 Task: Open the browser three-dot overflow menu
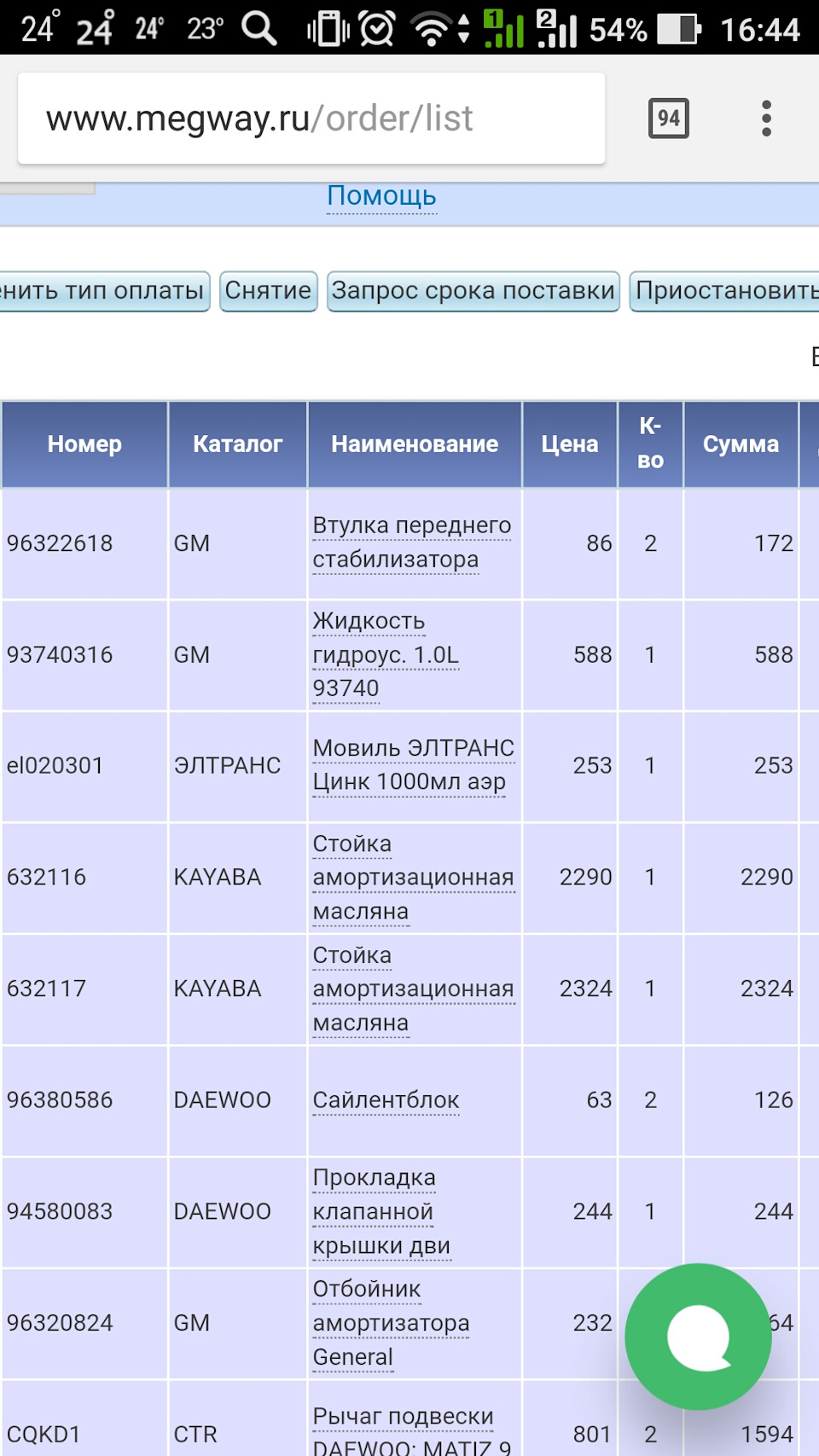point(766,119)
